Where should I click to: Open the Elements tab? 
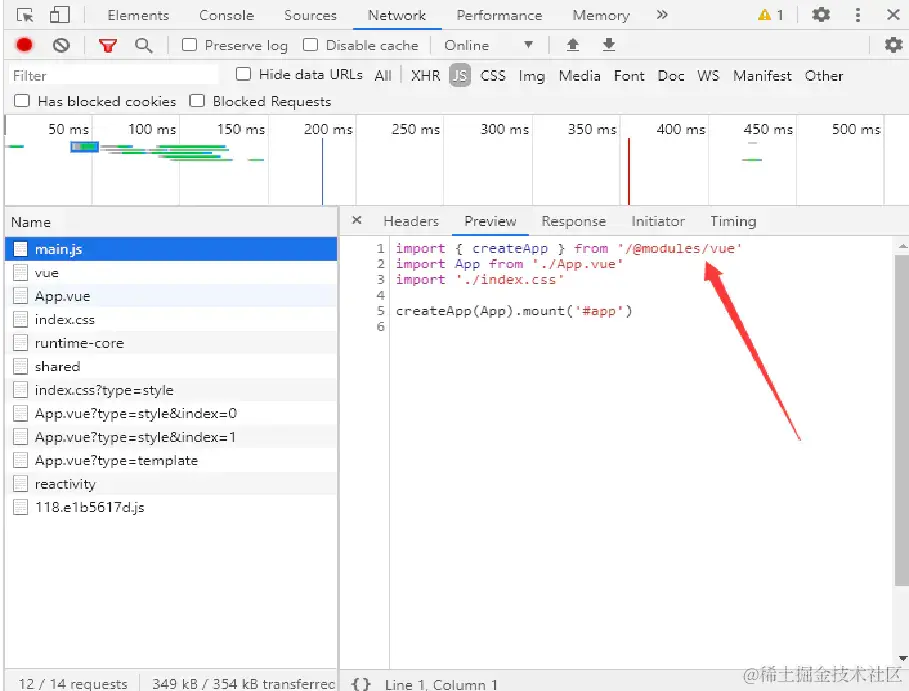point(138,15)
